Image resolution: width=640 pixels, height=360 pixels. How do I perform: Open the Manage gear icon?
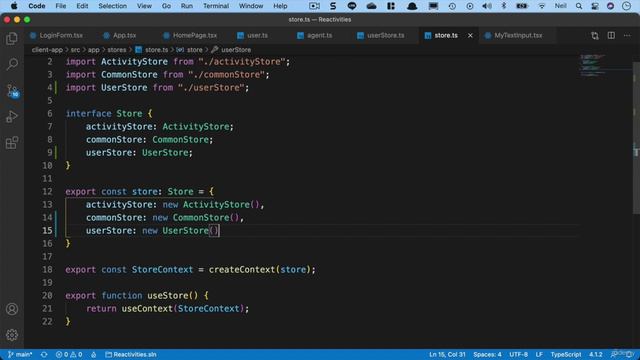pyautogui.click(x=12, y=335)
